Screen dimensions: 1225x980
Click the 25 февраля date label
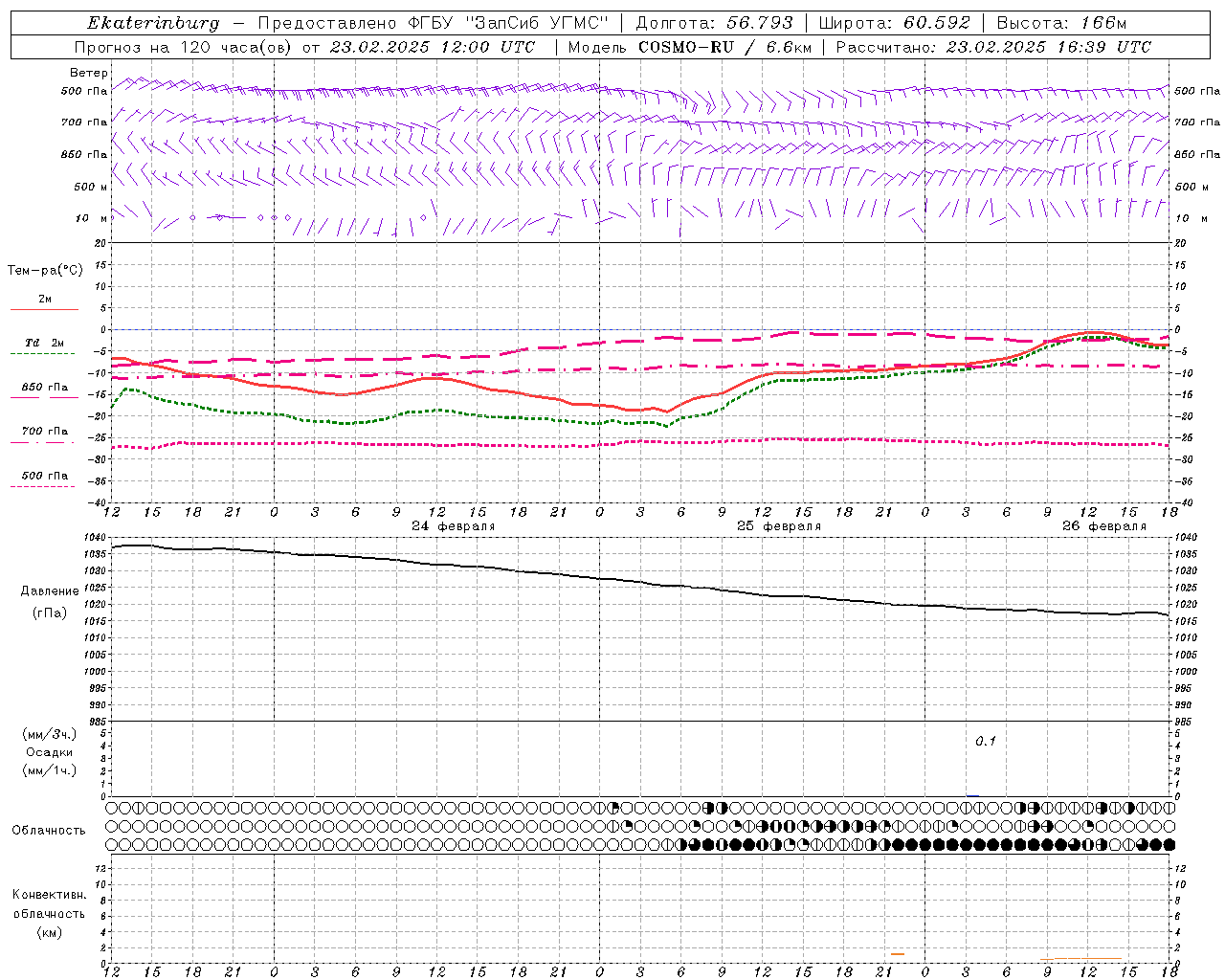(x=779, y=526)
